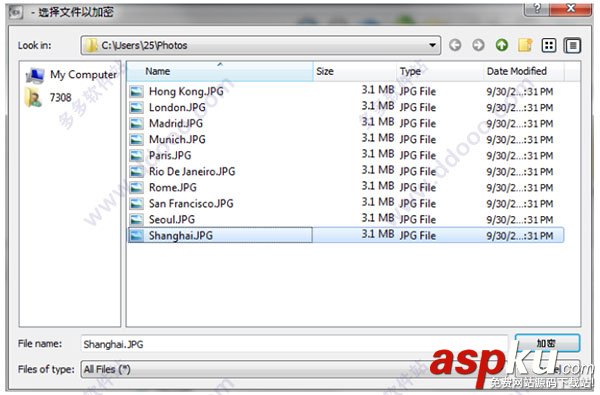Click the Shanghai.JPG file icon
This screenshot has width=600, height=395.
pos(137,235)
